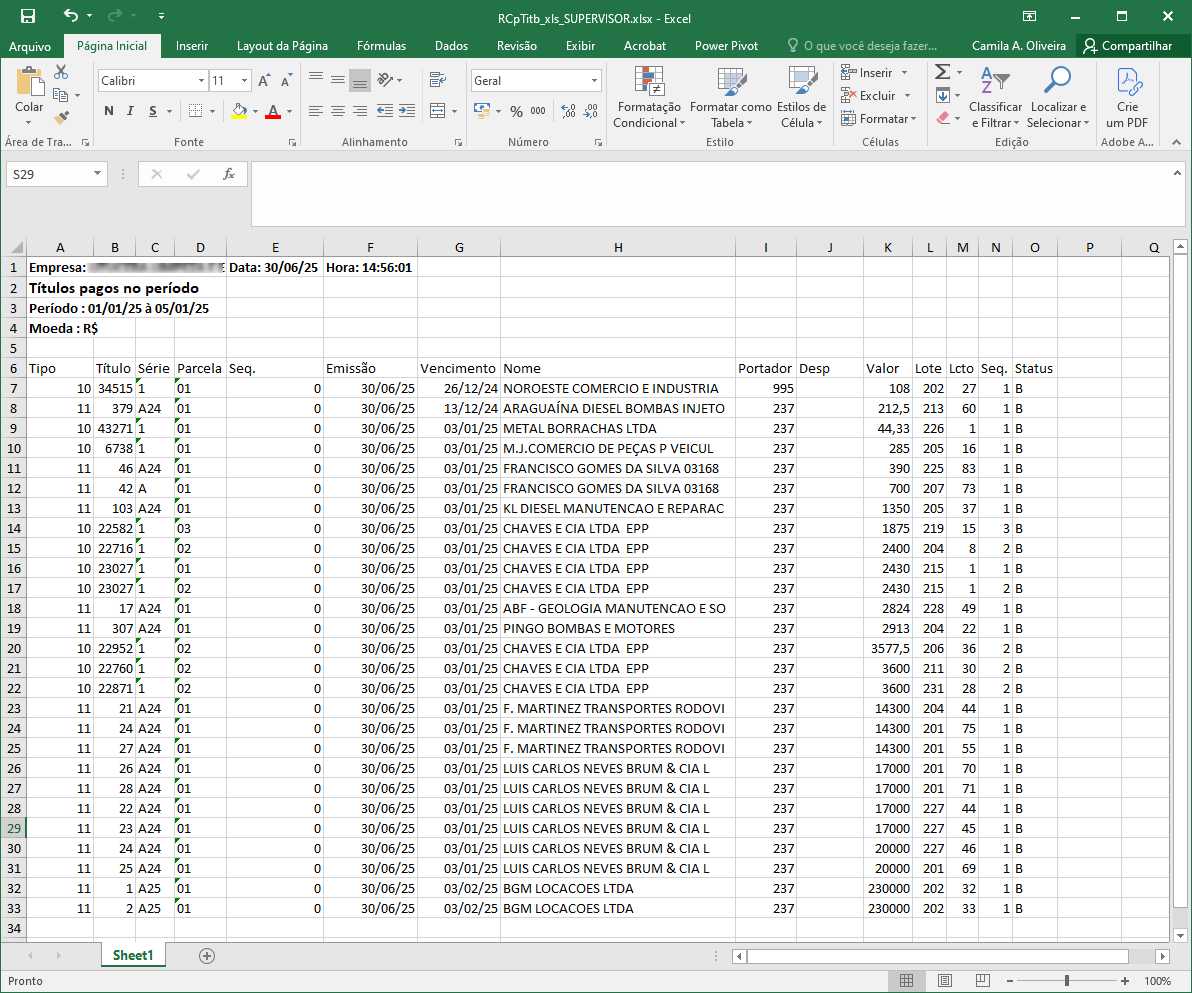Click the percent style icon
This screenshot has height=993, width=1192.
[516, 111]
